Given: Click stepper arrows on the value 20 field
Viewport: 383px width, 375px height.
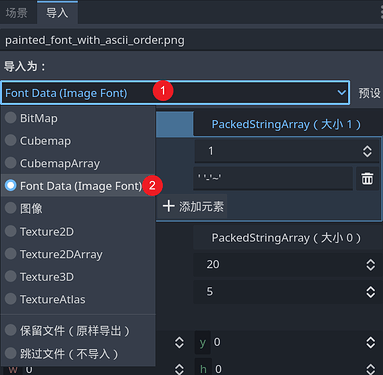Looking at the screenshot, I should click(x=370, y=265).
